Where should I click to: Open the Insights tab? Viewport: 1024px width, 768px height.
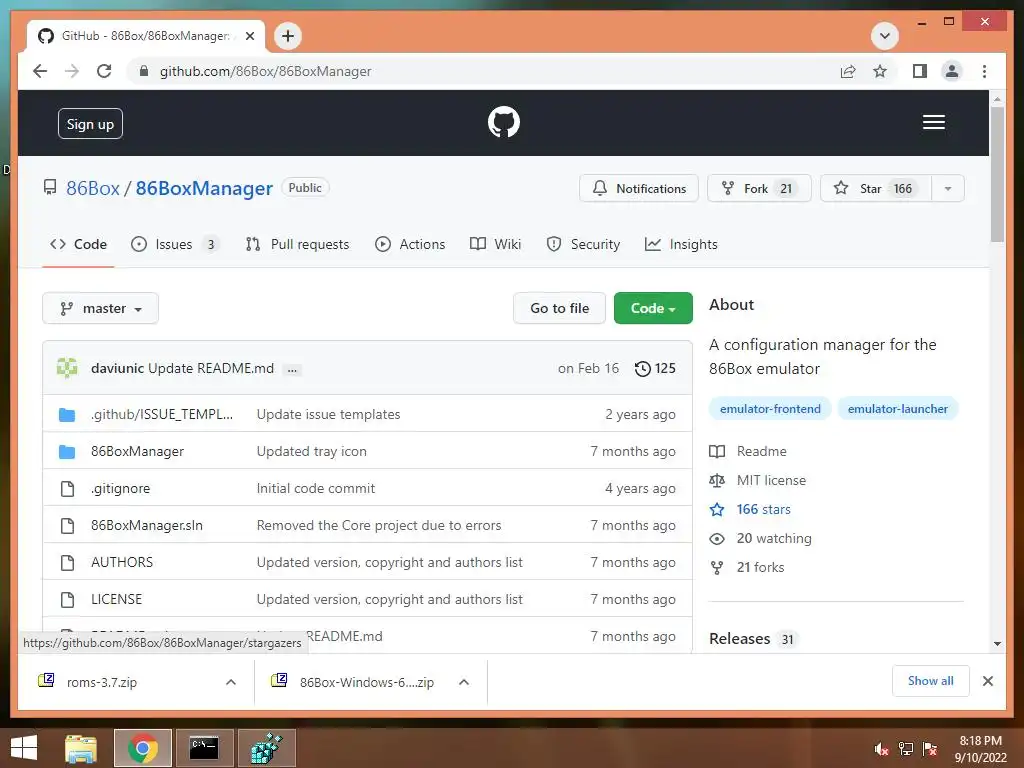(x=680, y=244)
